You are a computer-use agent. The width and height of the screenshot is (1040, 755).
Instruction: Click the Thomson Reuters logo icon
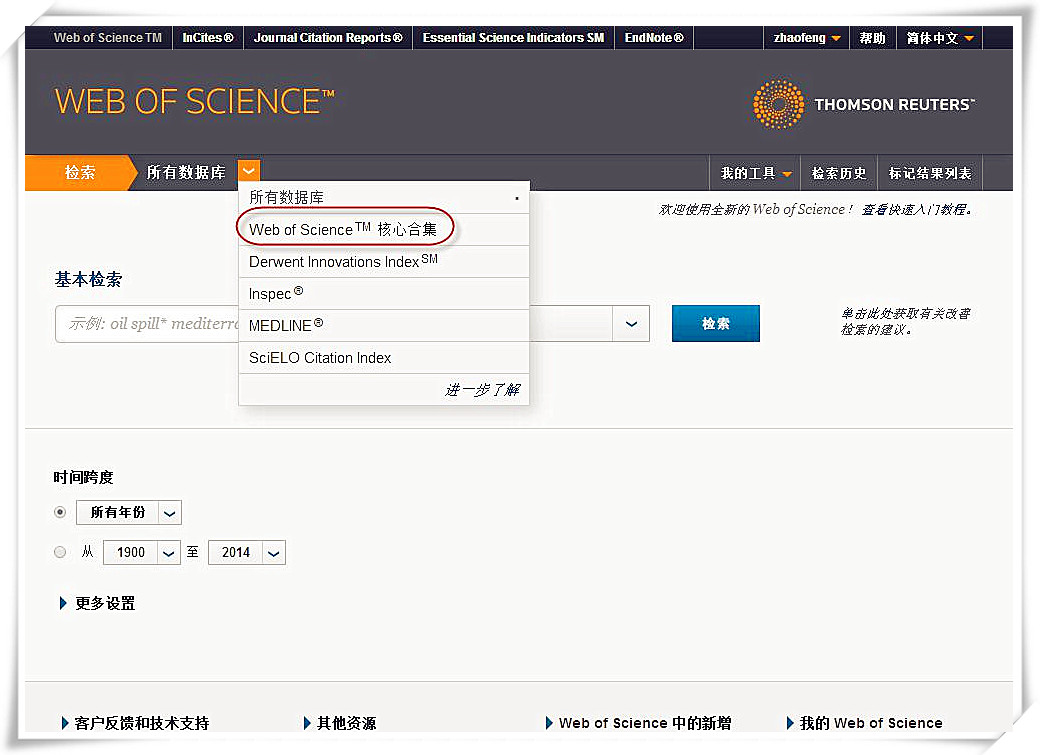click(779, 104)
